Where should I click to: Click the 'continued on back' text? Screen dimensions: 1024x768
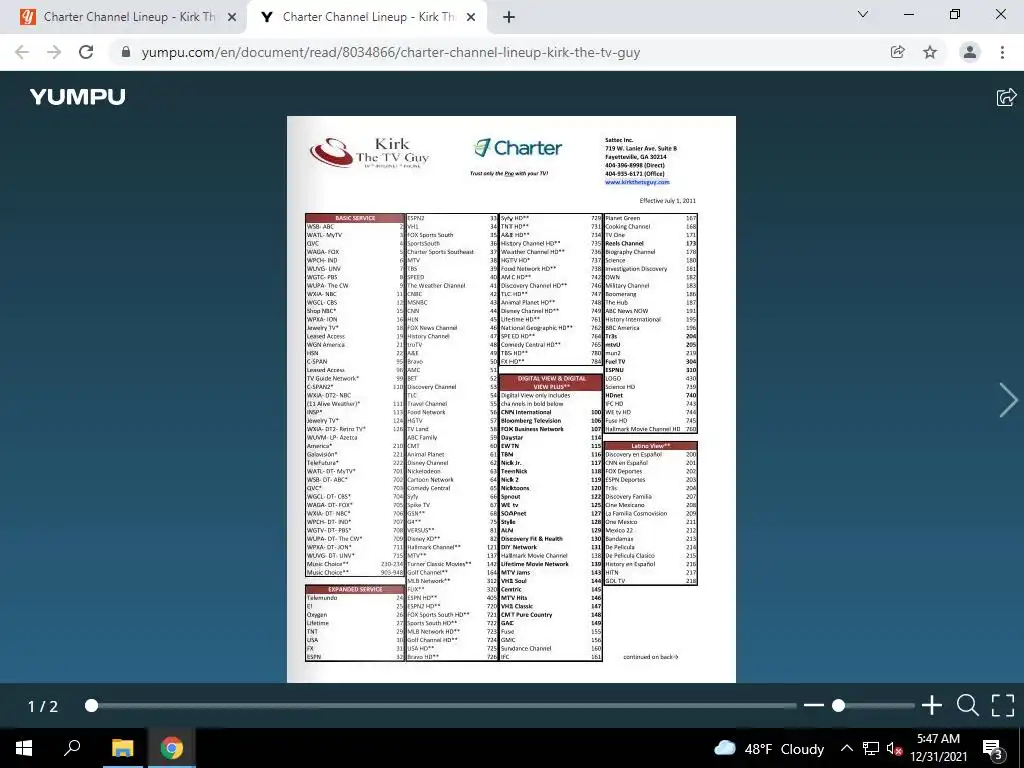coord(650,657)
